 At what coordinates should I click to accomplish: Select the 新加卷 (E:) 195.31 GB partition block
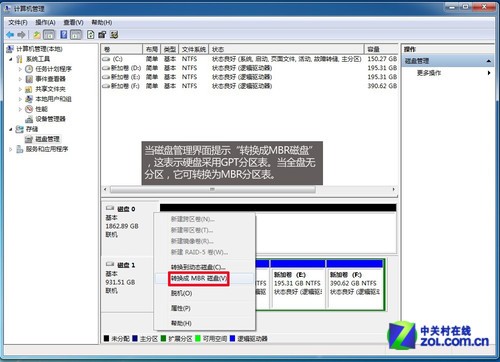point(298,284)
